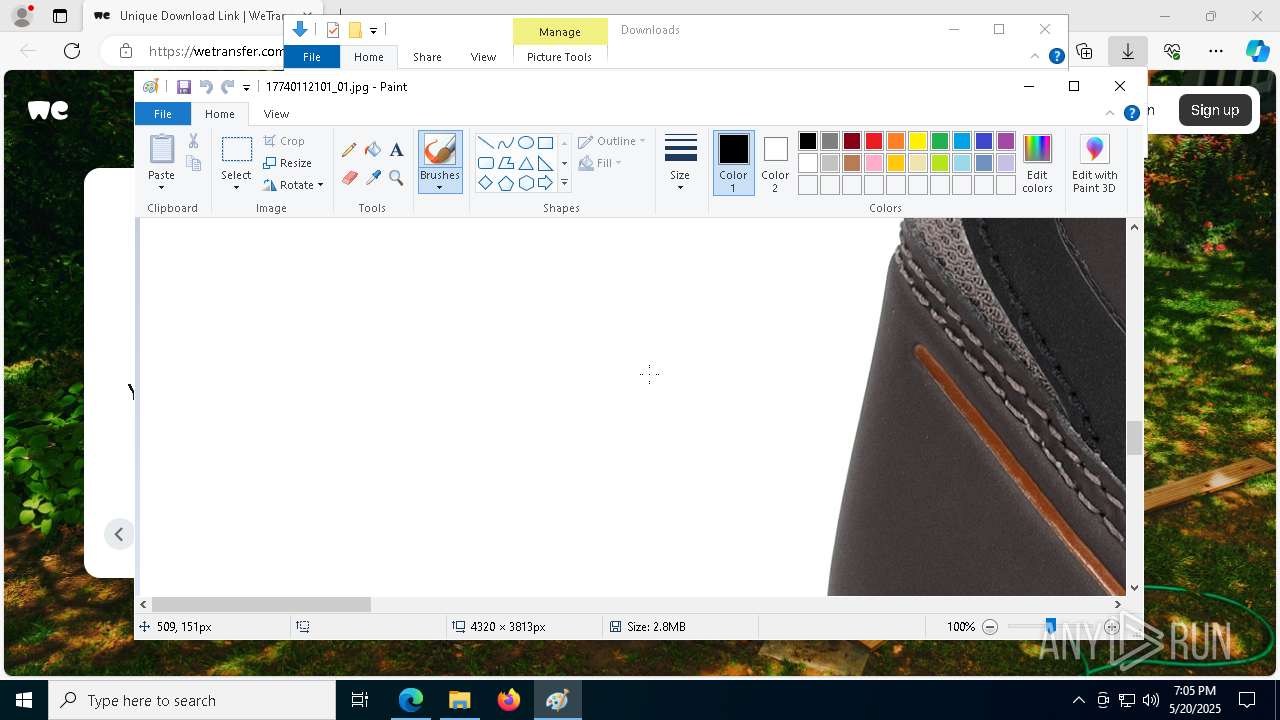This screenshot has width=1280, height=720.
Task: Select the Eraser tool
Action: (349, 178)
